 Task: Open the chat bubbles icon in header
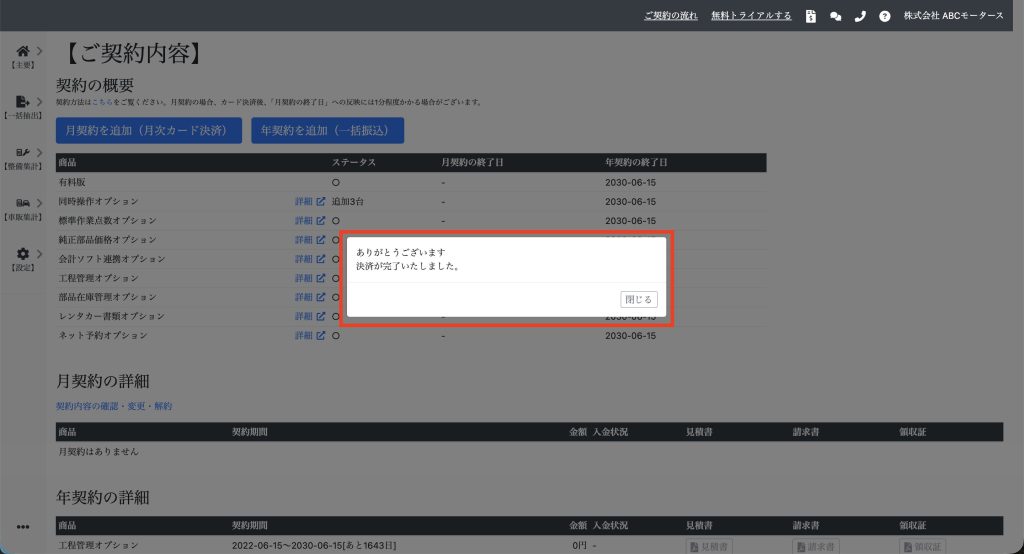click(835, 16)
